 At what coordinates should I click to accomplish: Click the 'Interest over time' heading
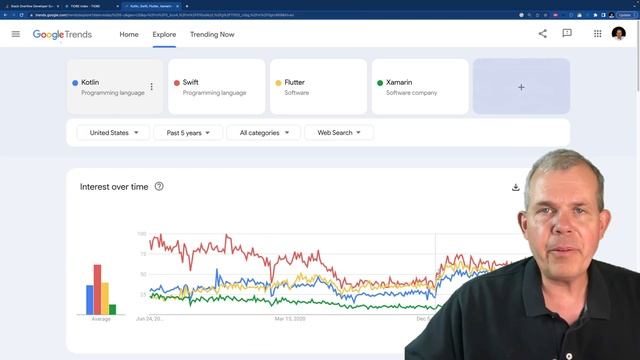point(114,187)
